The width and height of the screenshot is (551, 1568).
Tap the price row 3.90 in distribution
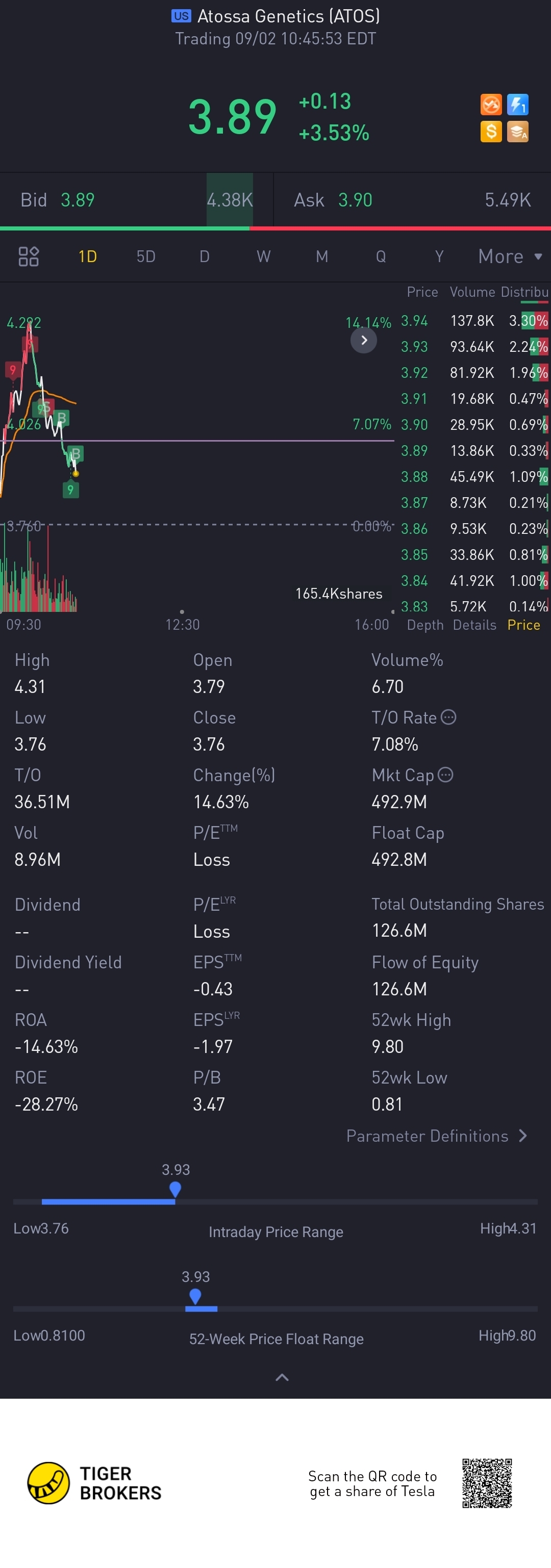[475, 425]
